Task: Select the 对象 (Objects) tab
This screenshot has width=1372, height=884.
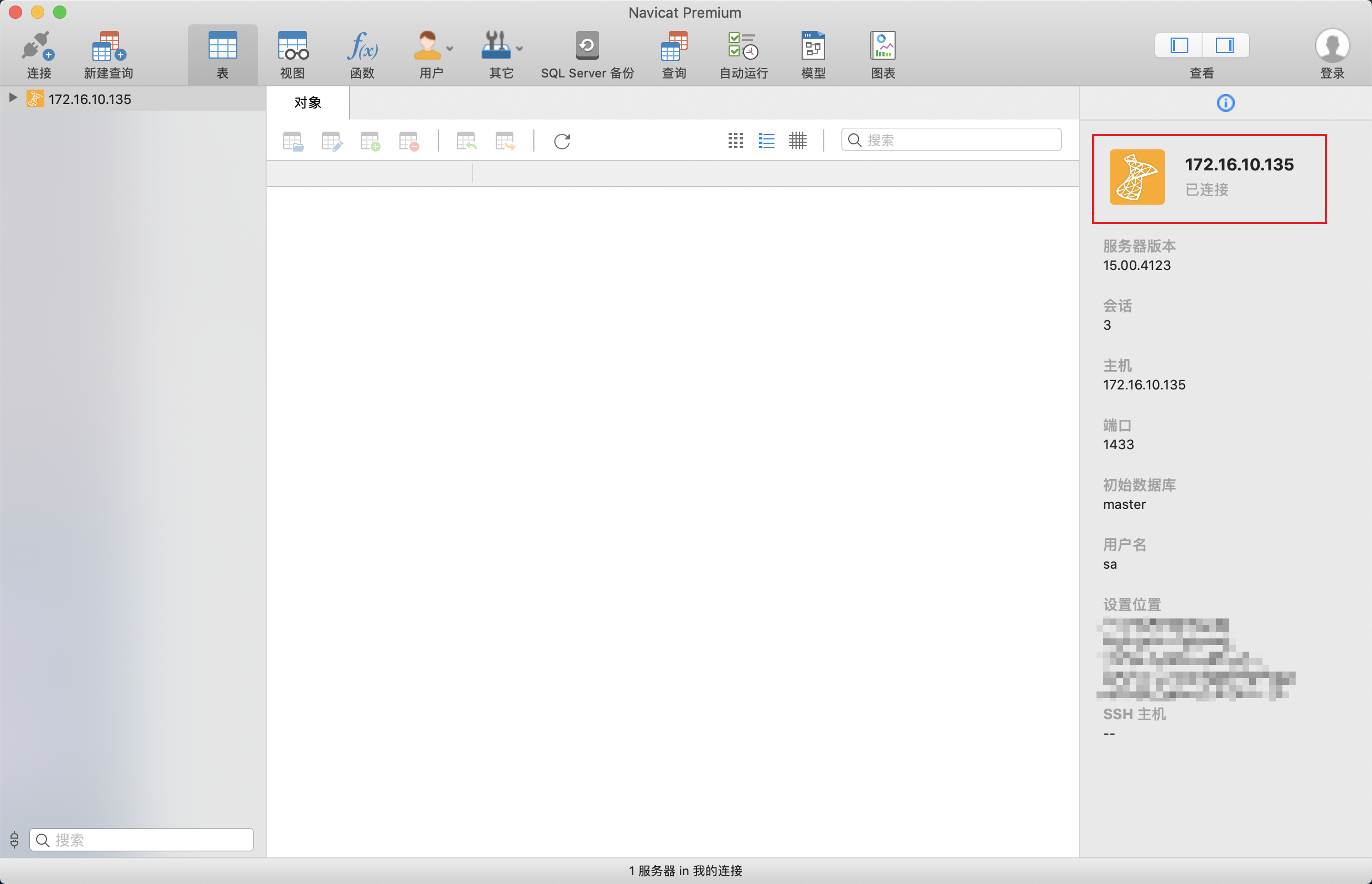Action: pos(308,103)
